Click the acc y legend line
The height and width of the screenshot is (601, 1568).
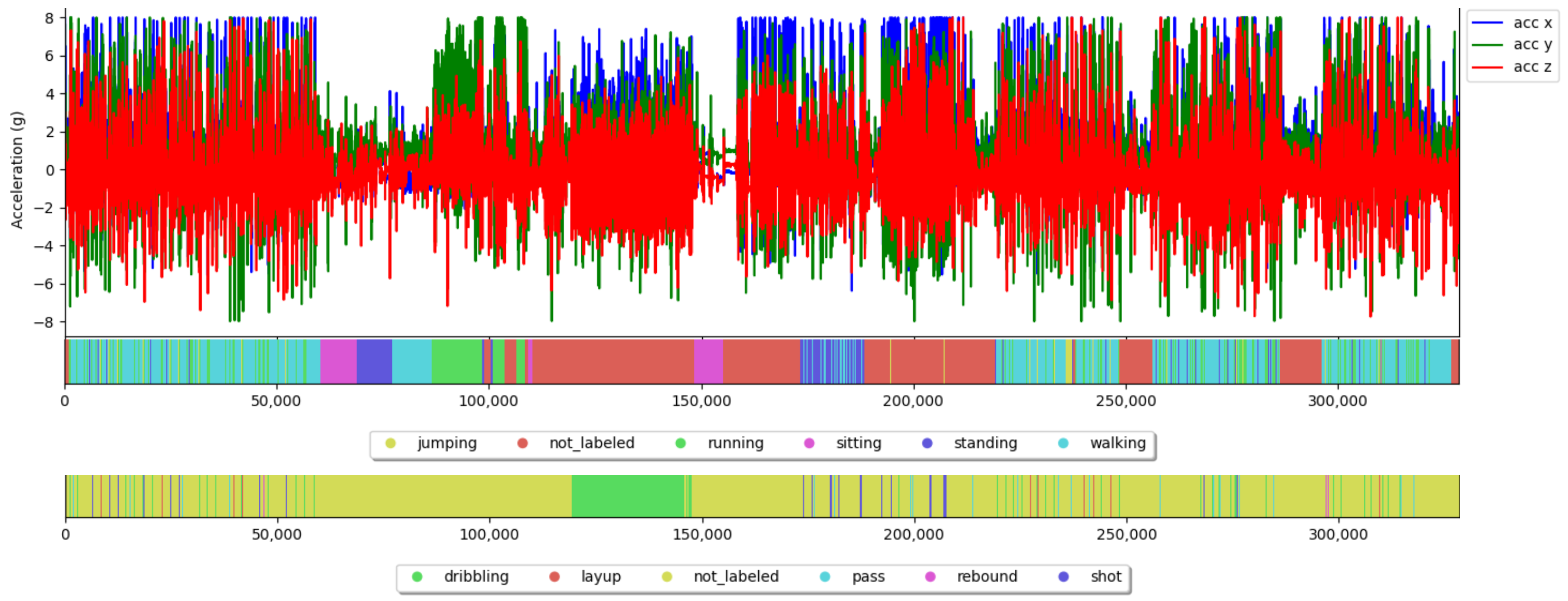[1487, 45]
